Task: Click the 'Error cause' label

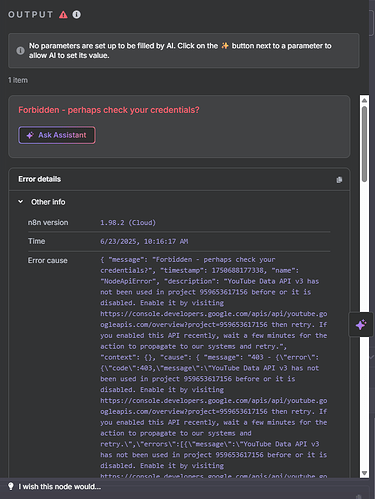Action: pyautogui.click(x=48, y=261)
